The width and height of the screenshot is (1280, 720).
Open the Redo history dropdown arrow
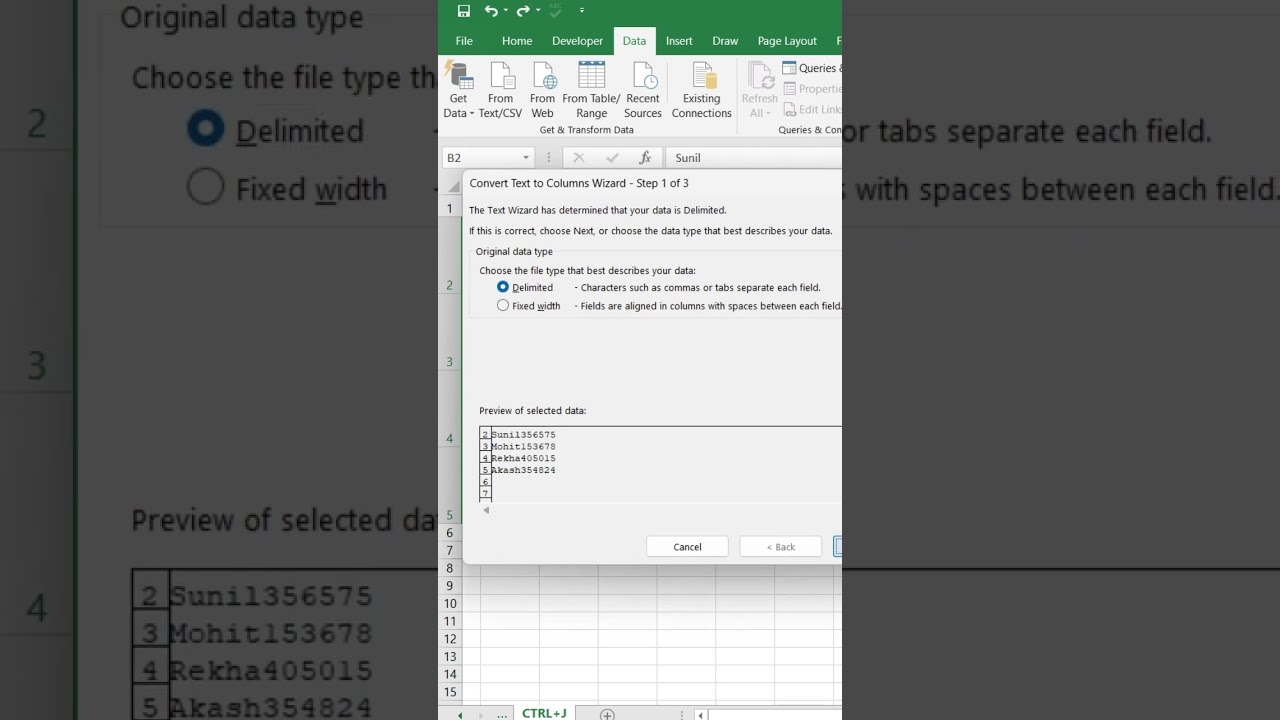(538, 11)
